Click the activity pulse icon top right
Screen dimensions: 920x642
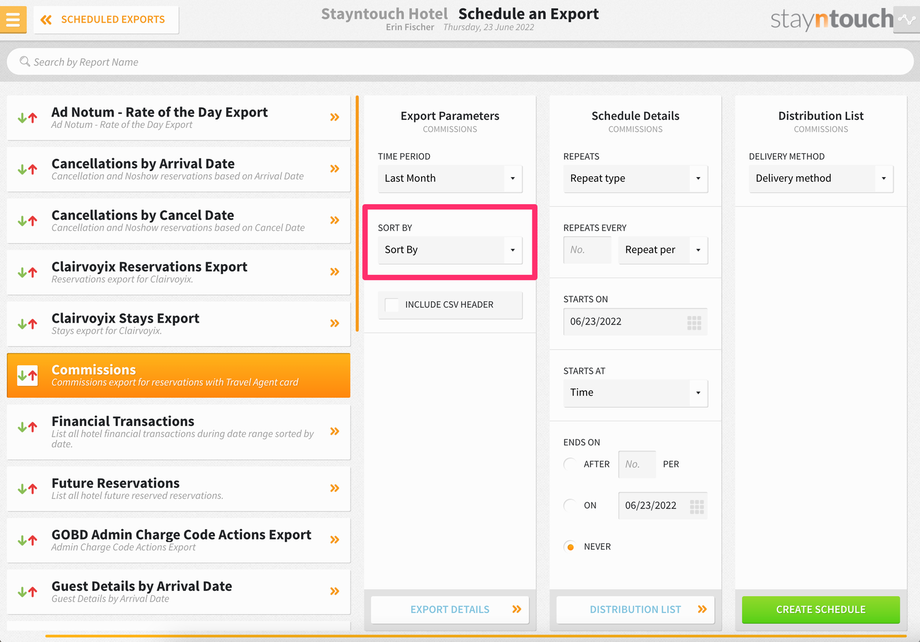coord(907,19)
